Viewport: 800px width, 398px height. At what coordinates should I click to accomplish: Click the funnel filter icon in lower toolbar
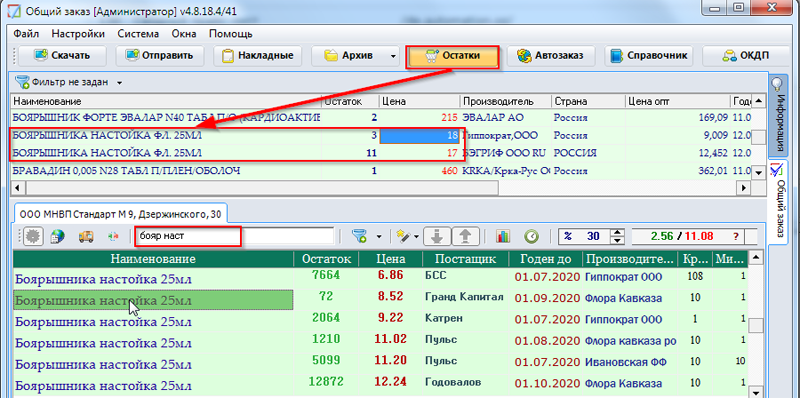click(360, 236)
